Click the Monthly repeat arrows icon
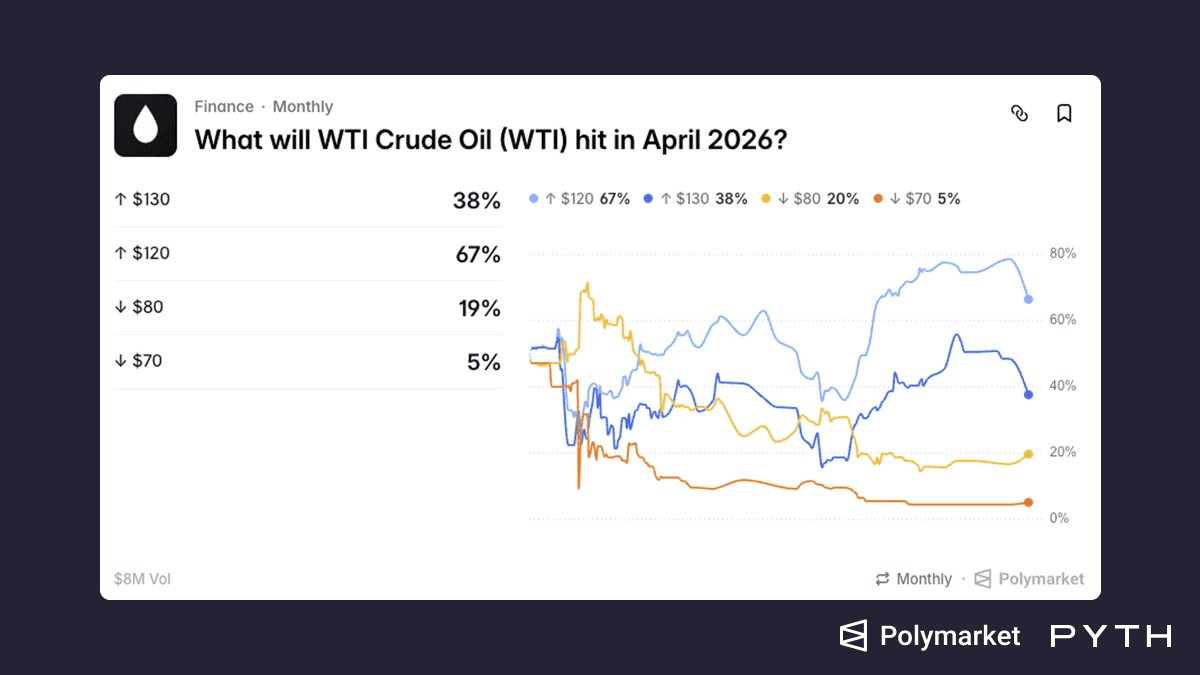This screenshot has width=1200, height=675. point(882,579)
